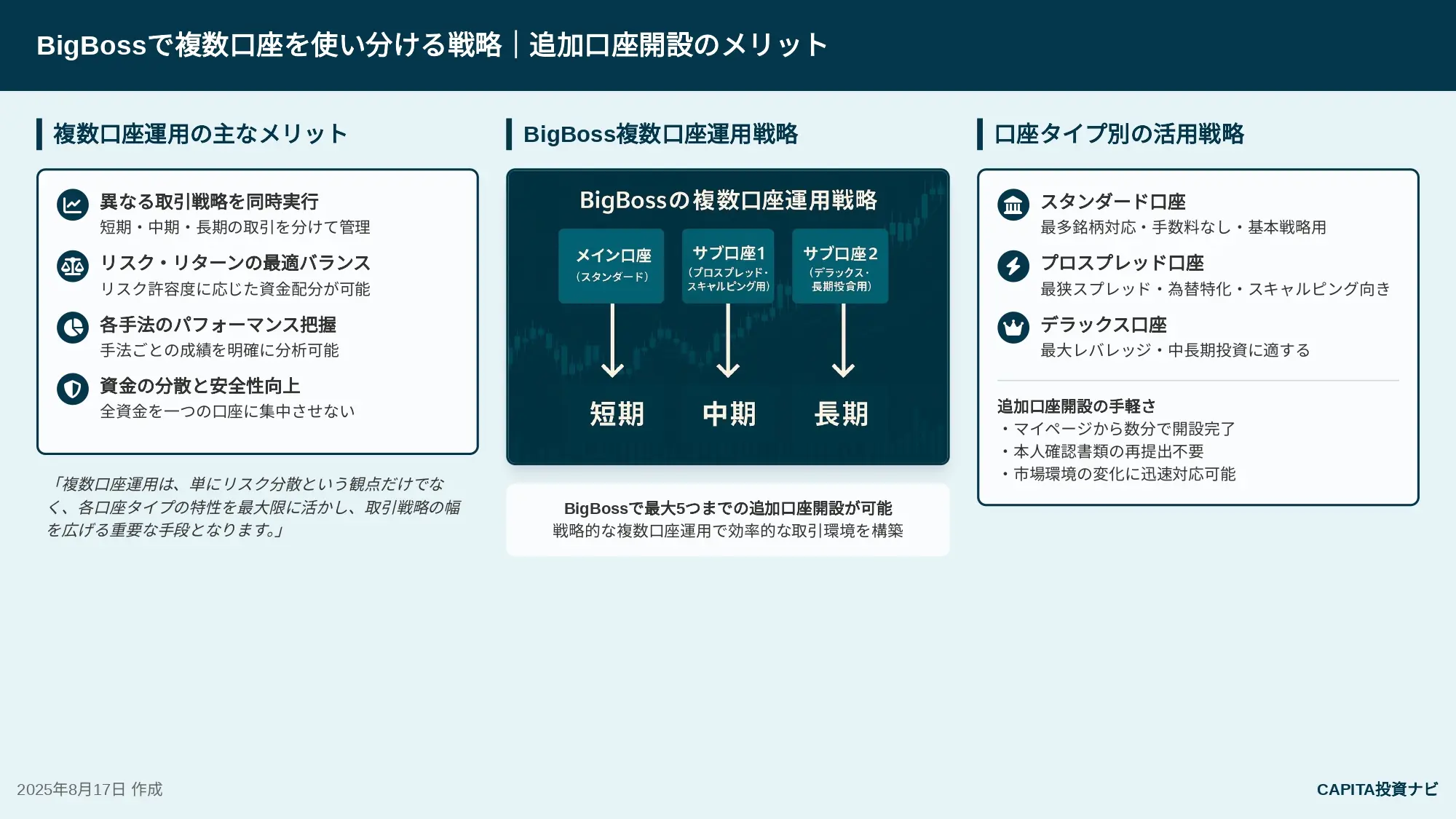Image resolution: width=1456 pixels, height=819 pixels.
Task: Click the balance scale icon beside リスク・リターンの最適バランス
Action: (x=73, y=266)
